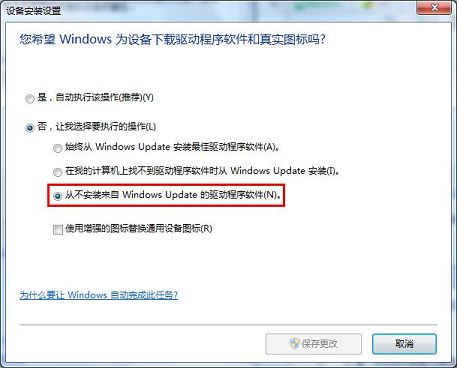Screen dimensions: 457x368
Task: Click the 保存更改 button text label
Action: pyautogui.click(x=320, y=344)
